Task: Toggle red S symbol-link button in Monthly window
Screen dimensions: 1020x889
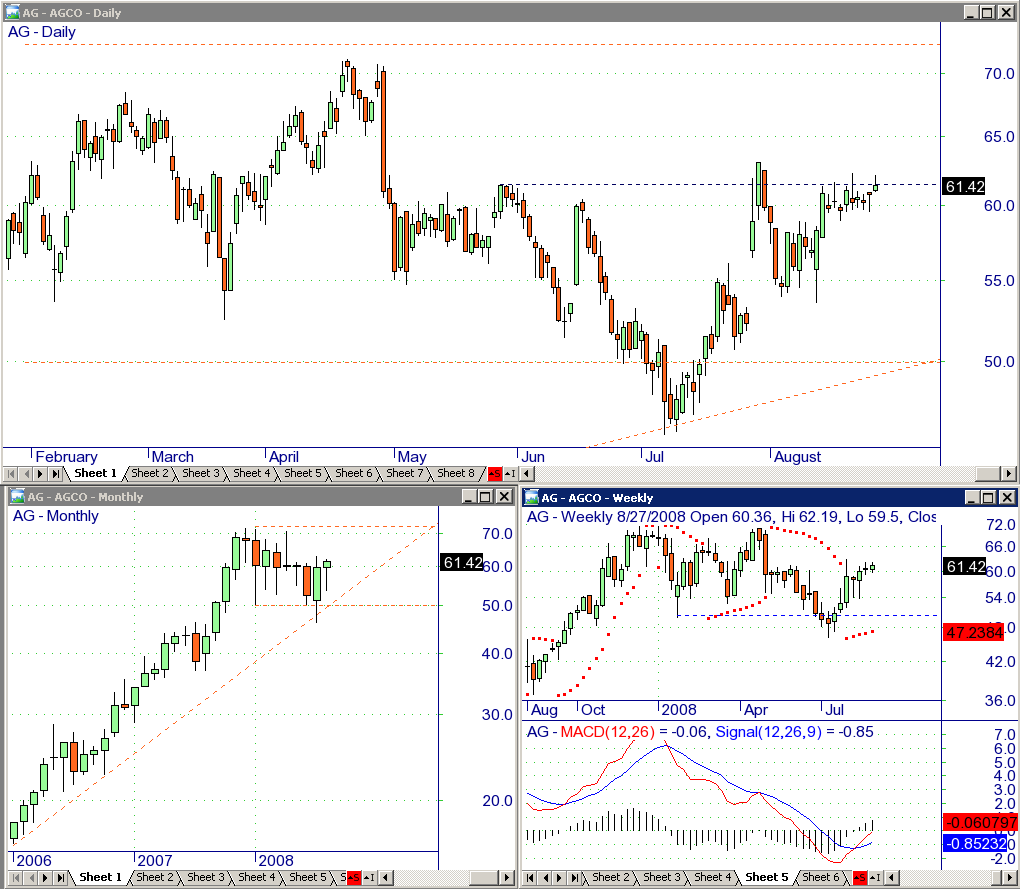Action: click(354, 878)
